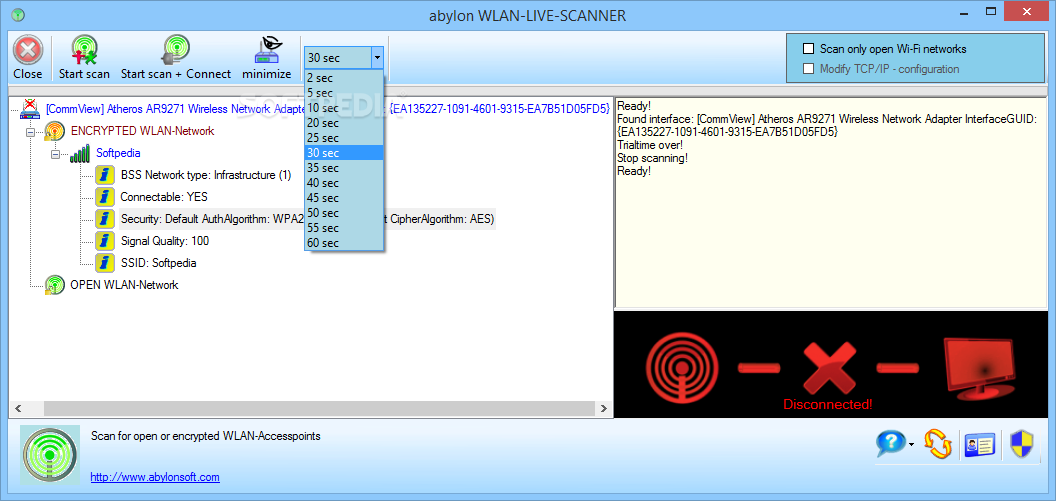Image resolution: width=1056 pixels, height=501 pixels.
Task: Click the ENCRYPTED WLAN-Network icon
Action: 54,131
